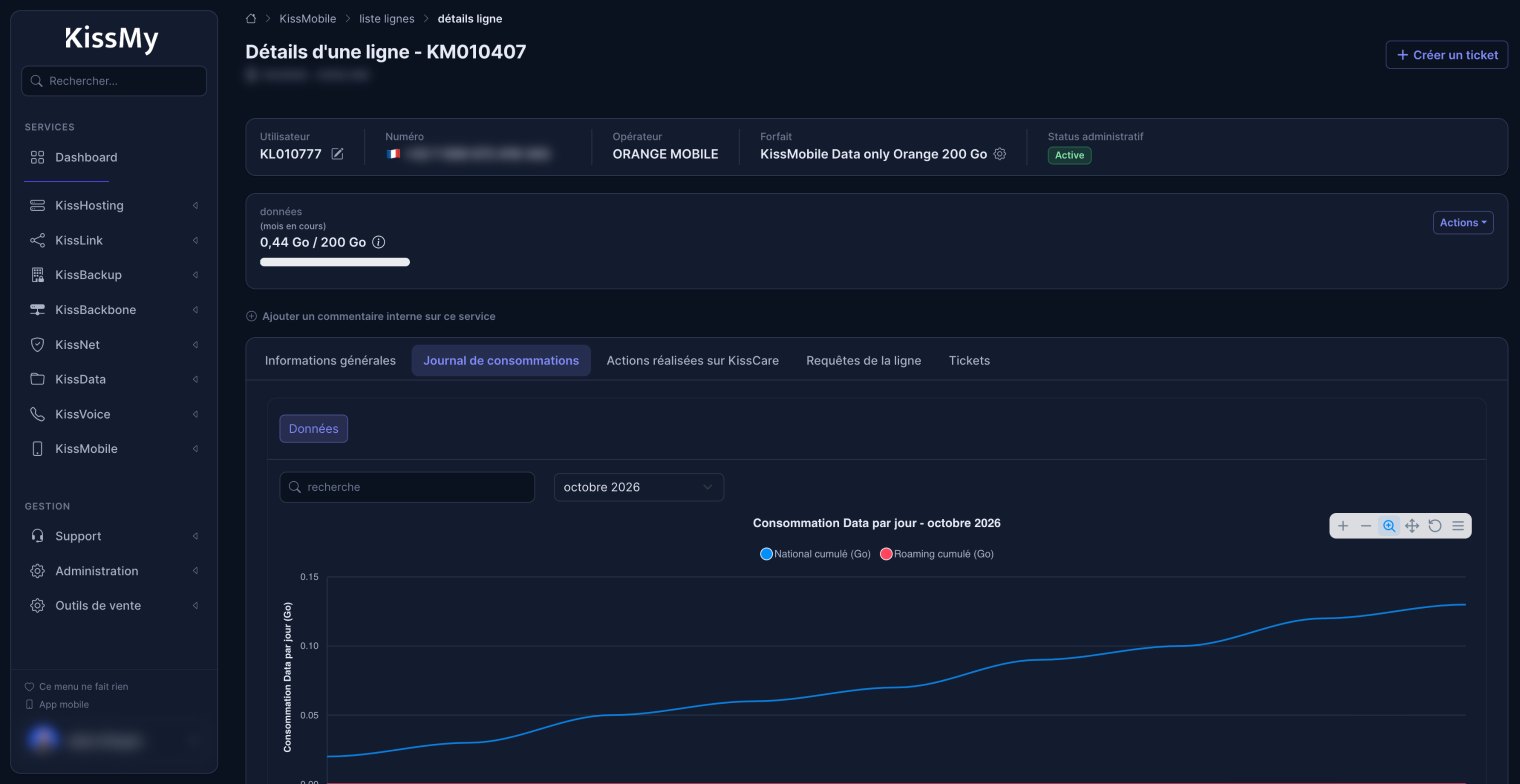Open the Actions dropdown

1463,223
